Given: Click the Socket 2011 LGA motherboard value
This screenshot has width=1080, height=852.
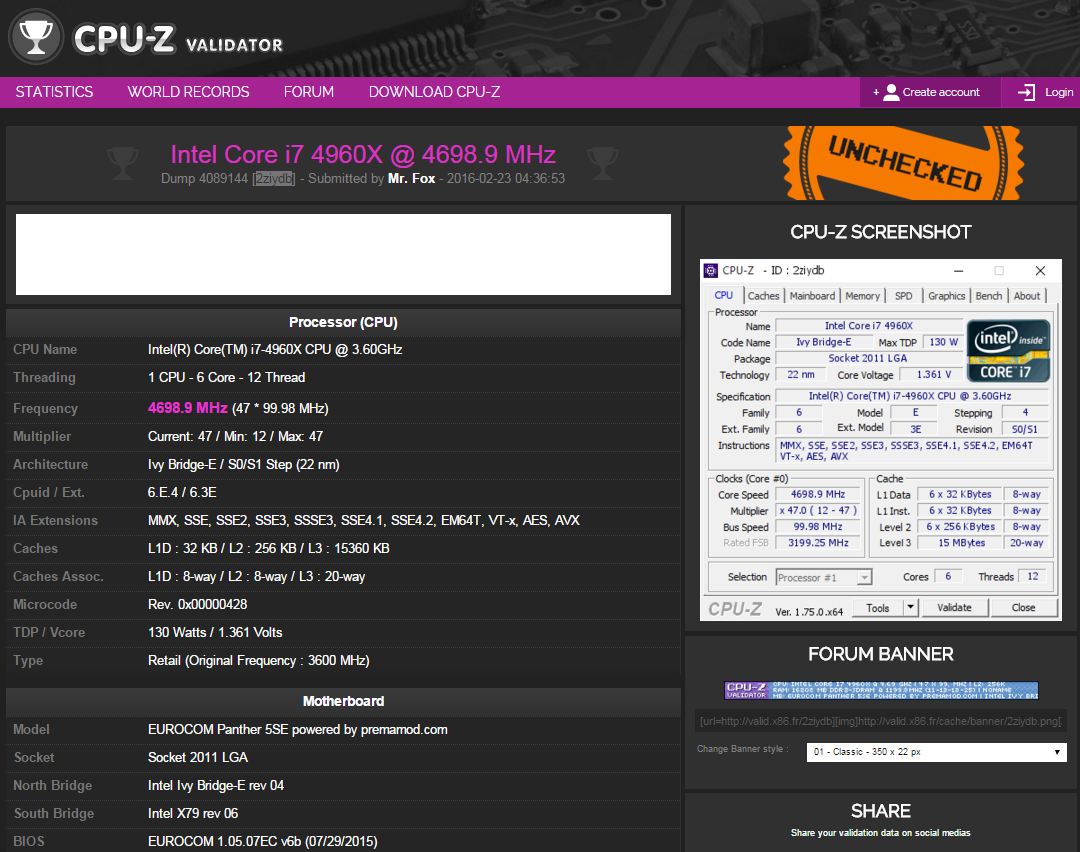Looking at the screenshot, I should coord(198,758).
